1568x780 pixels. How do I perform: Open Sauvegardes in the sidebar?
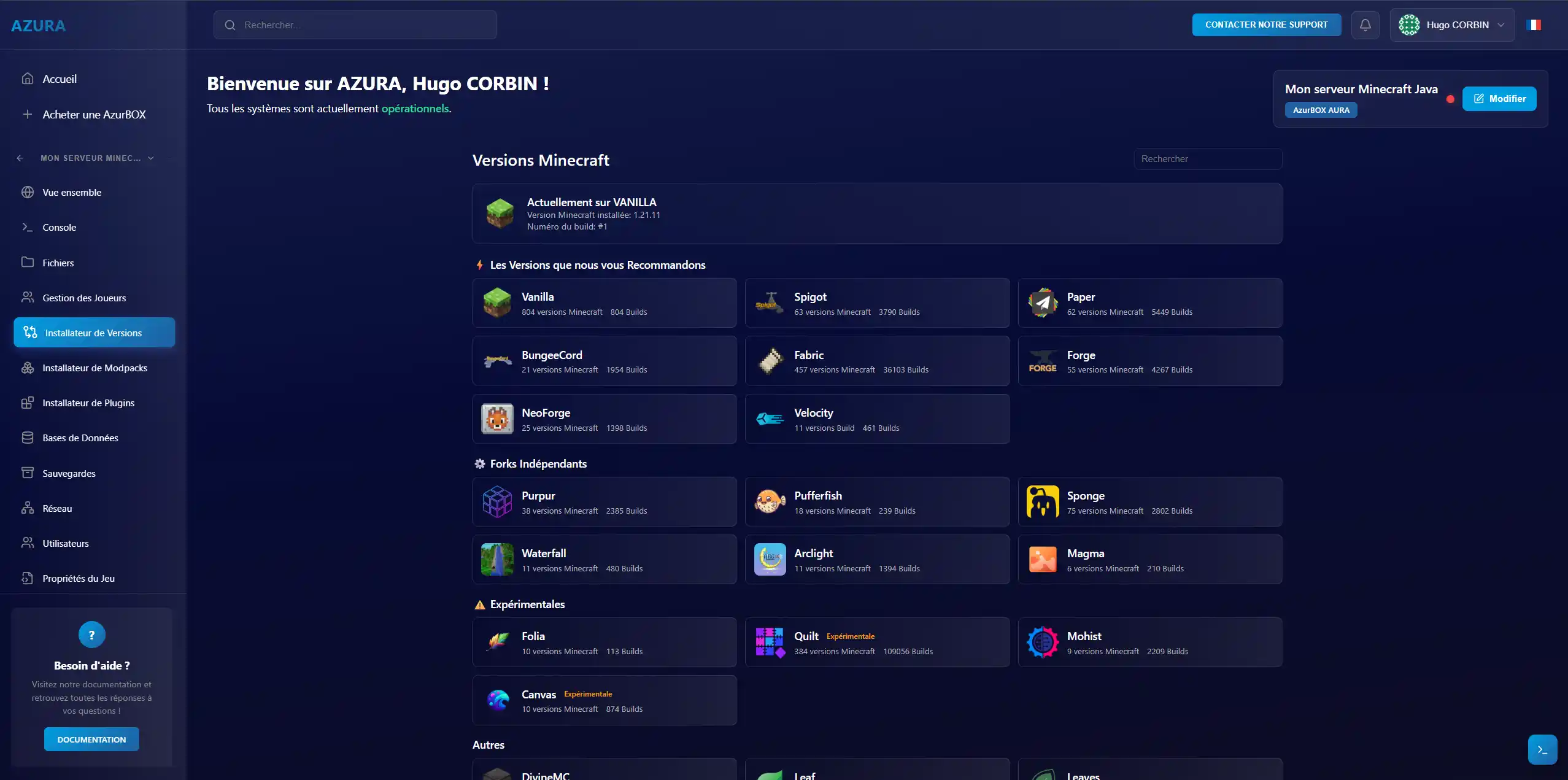[69, 474]
